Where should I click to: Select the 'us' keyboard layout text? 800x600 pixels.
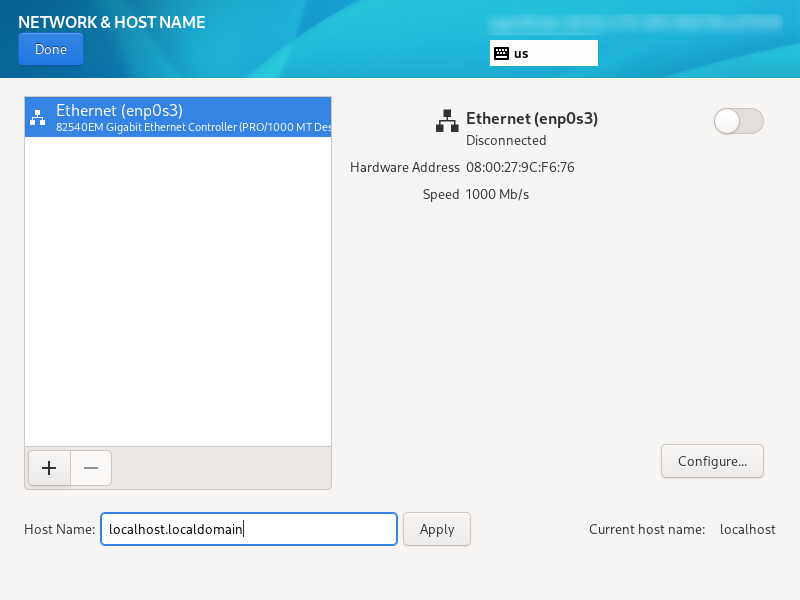click(x=521, y=53)
